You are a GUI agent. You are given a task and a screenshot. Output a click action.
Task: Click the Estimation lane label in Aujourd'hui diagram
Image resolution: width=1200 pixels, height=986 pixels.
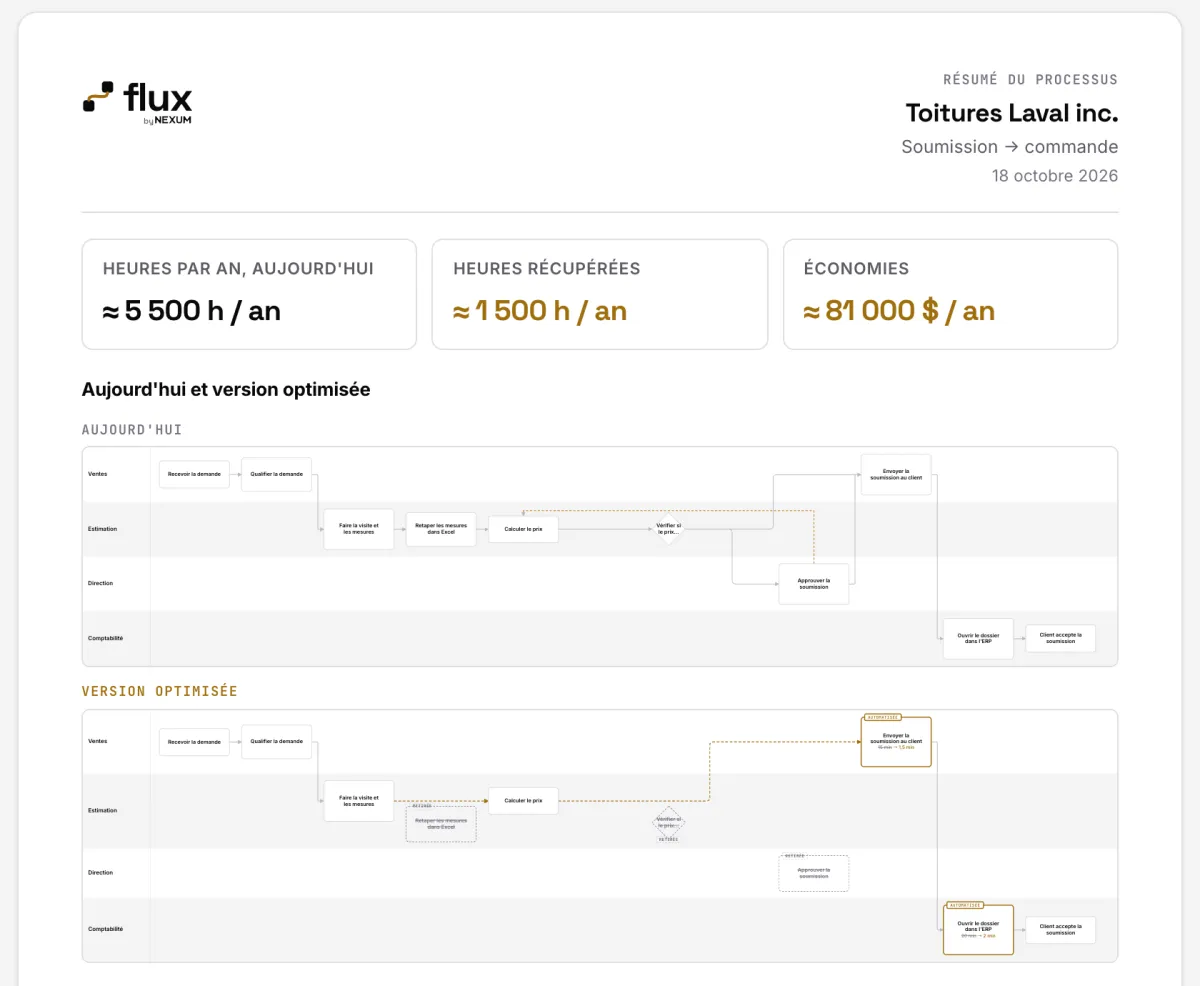[x=102, y=529]
